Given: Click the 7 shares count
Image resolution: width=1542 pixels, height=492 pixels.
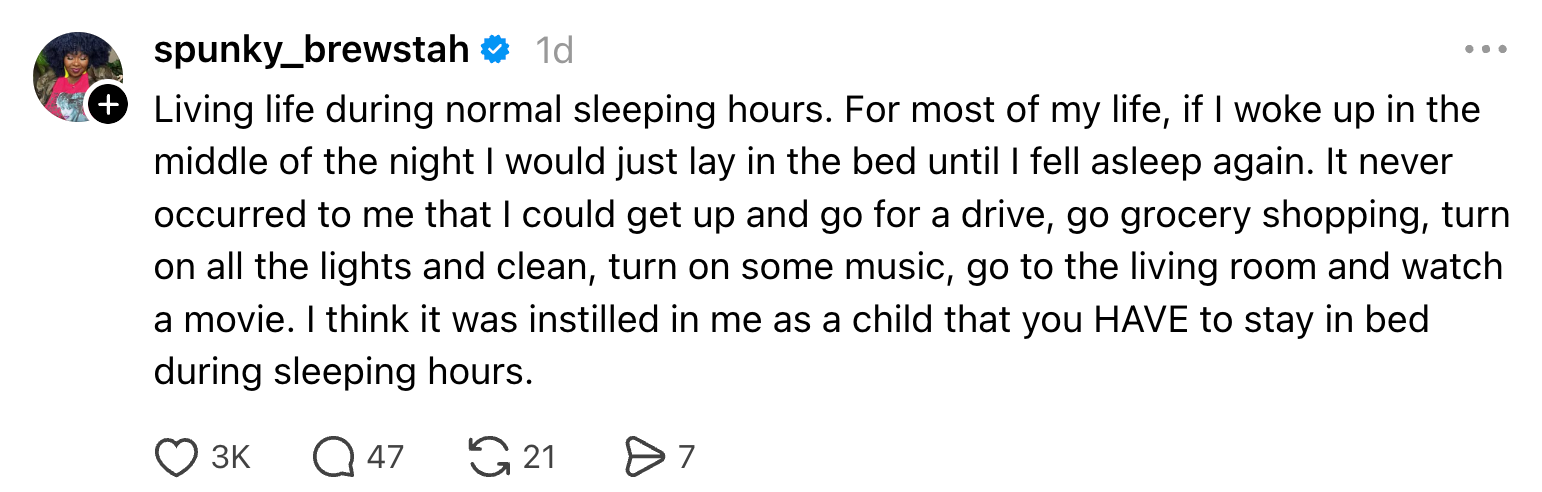Looking at the screenshot, I should point(686,457).
